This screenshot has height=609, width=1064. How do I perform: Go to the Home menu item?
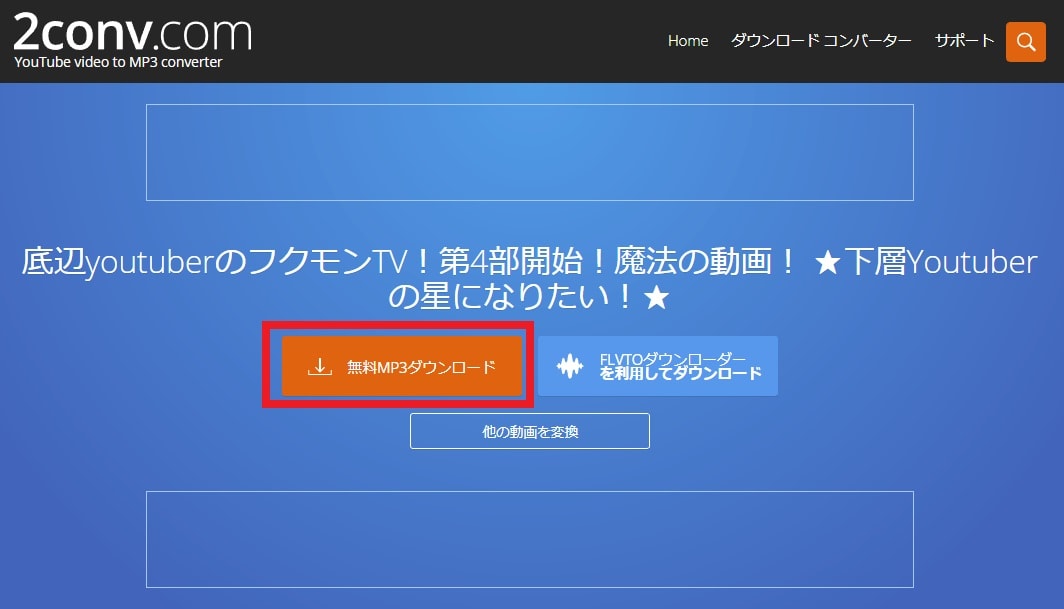pos(687,41)
